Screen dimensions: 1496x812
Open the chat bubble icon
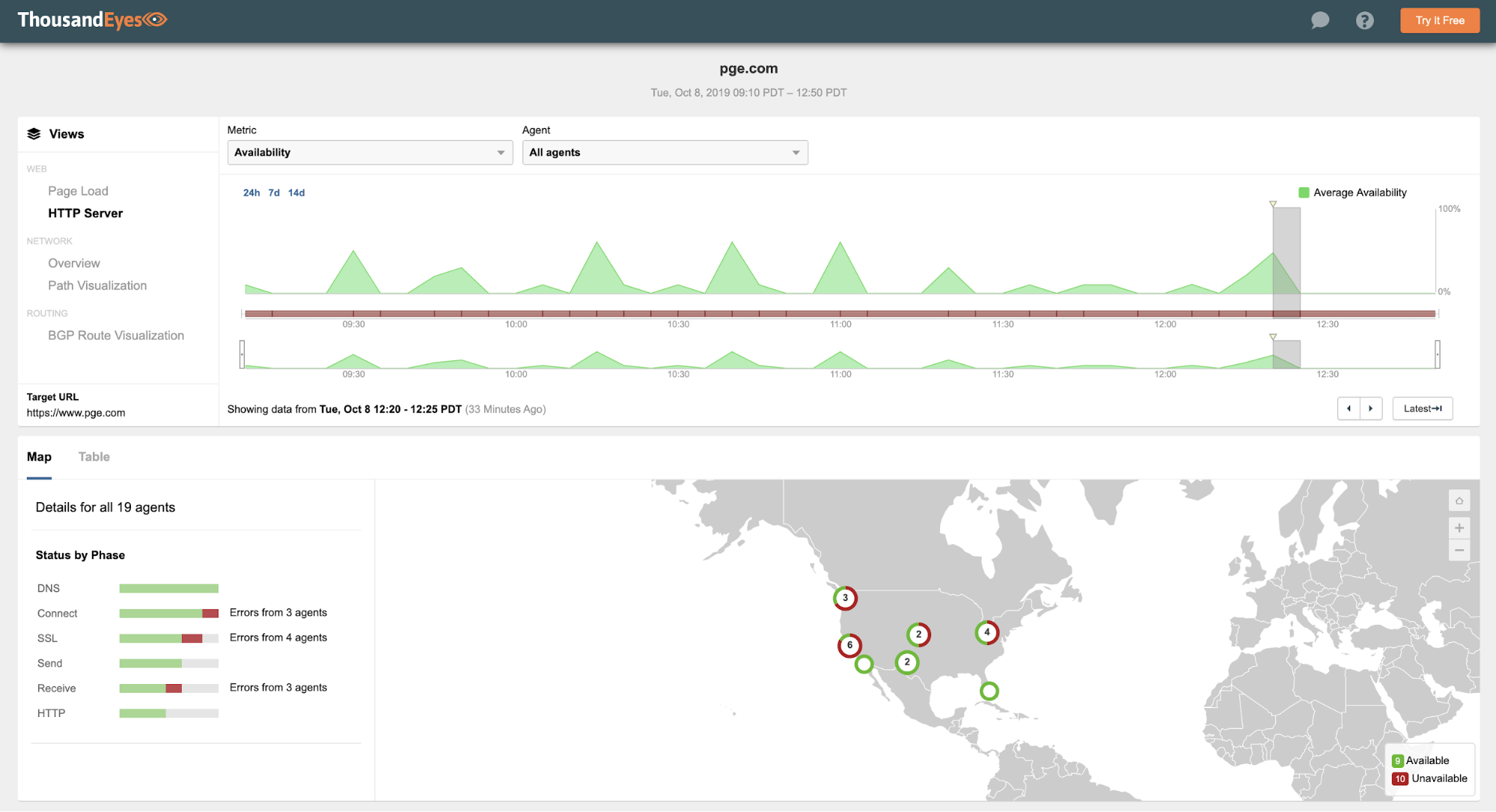pos(1320,20)
